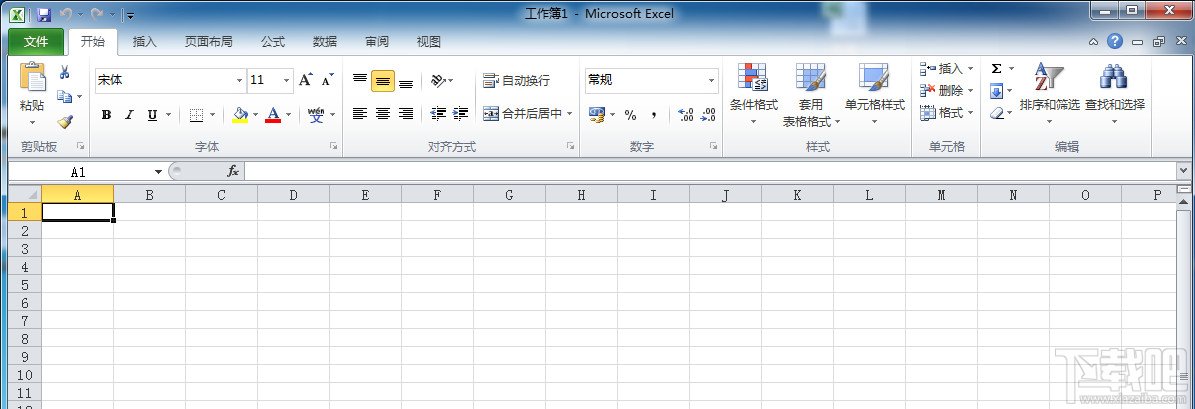Click Delete cells (删除) button
The image size is (1195, 409).
947,91
